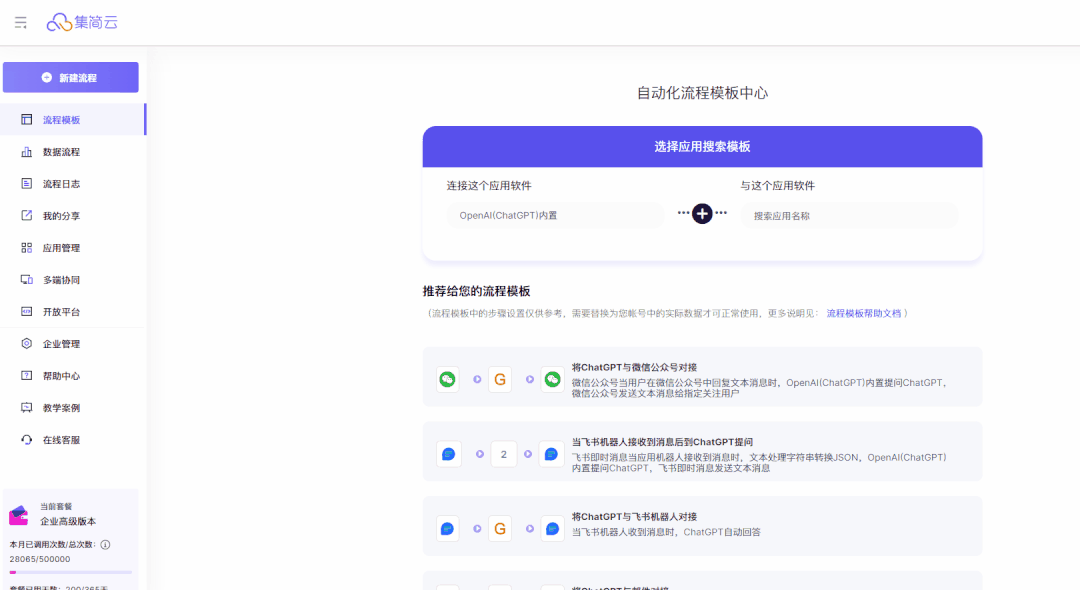The width and height of the screenshot is (1080, 590).
Task: Click first Feishu icon in 接收到消息 template
Action: click(448, 454)
